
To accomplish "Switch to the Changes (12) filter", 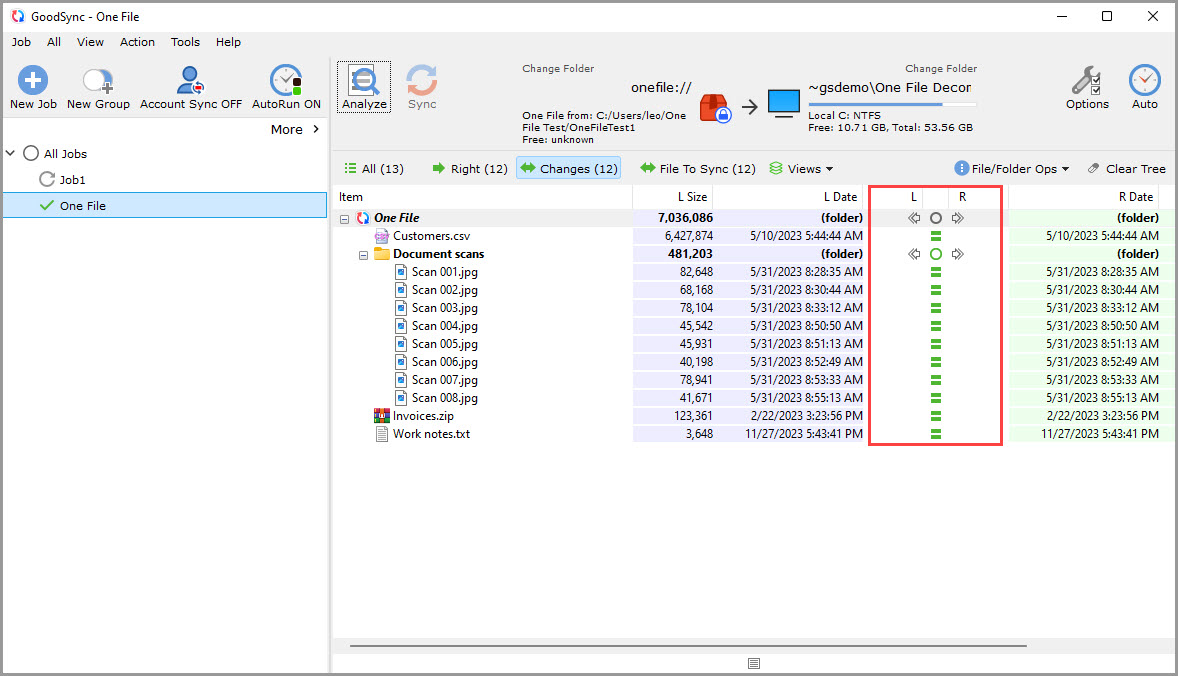I will click(569, 168).
